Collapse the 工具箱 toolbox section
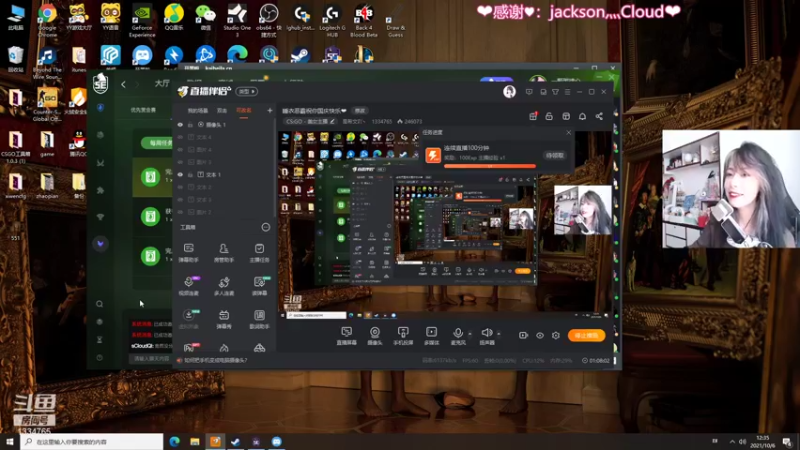Image resolution: width=800 pixels, height=450 pixels. 266,227
